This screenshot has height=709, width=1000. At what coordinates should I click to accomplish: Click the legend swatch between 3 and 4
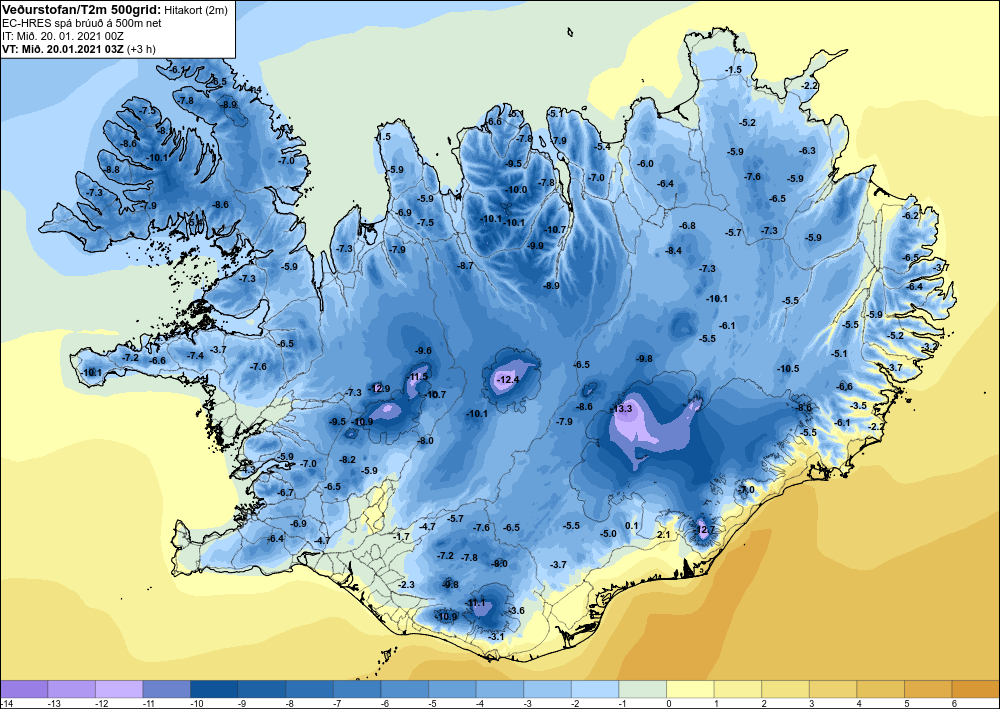(x=833, y=689)
